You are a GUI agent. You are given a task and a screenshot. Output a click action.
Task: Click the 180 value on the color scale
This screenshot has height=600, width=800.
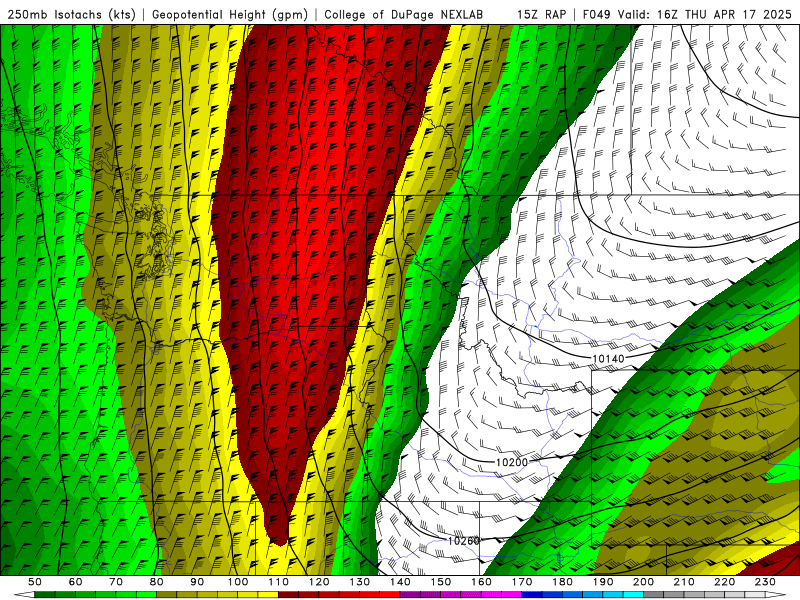(x=562, y=582)
